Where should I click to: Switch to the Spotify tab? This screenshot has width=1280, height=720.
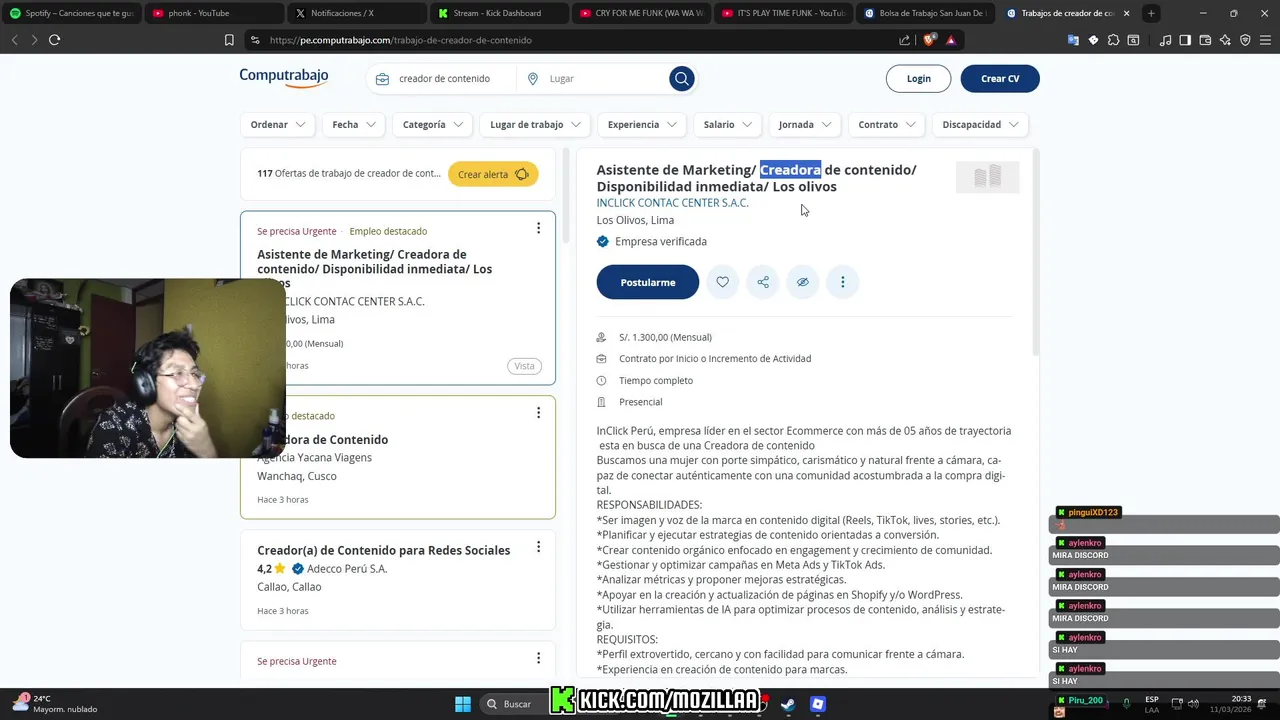(x=72, y=13)
